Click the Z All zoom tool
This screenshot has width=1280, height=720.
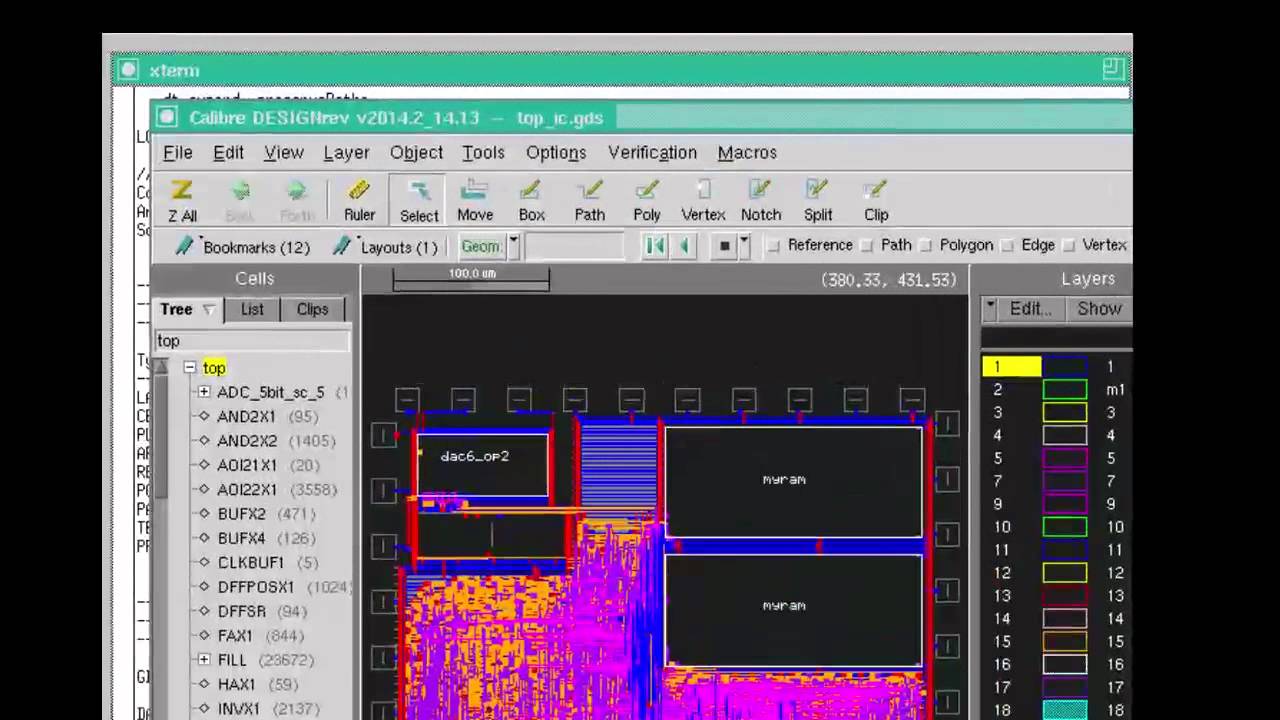tap(182, 200)
